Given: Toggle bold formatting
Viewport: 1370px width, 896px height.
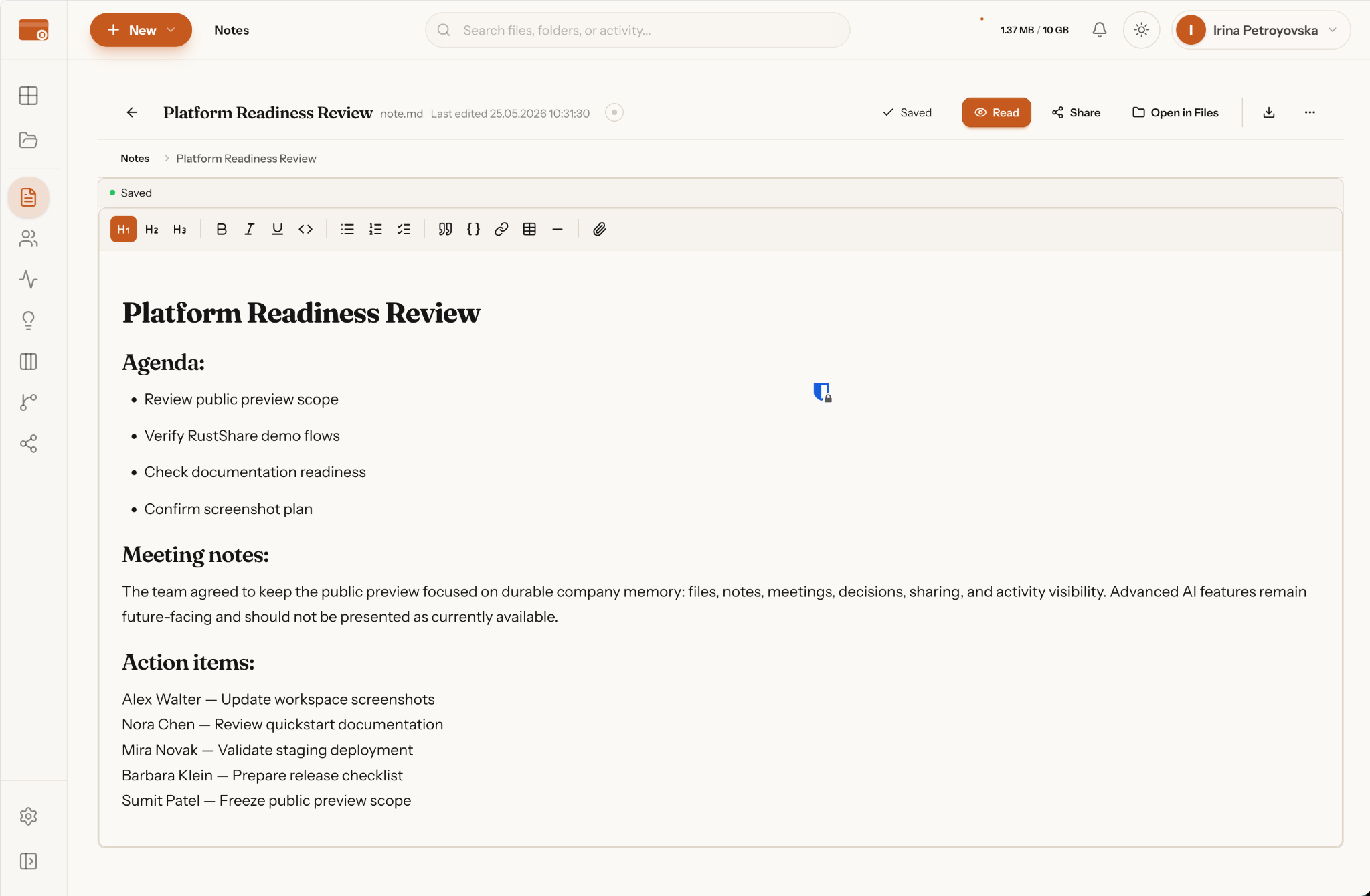Looking at the screenshot, I should (x=222, y=230).
